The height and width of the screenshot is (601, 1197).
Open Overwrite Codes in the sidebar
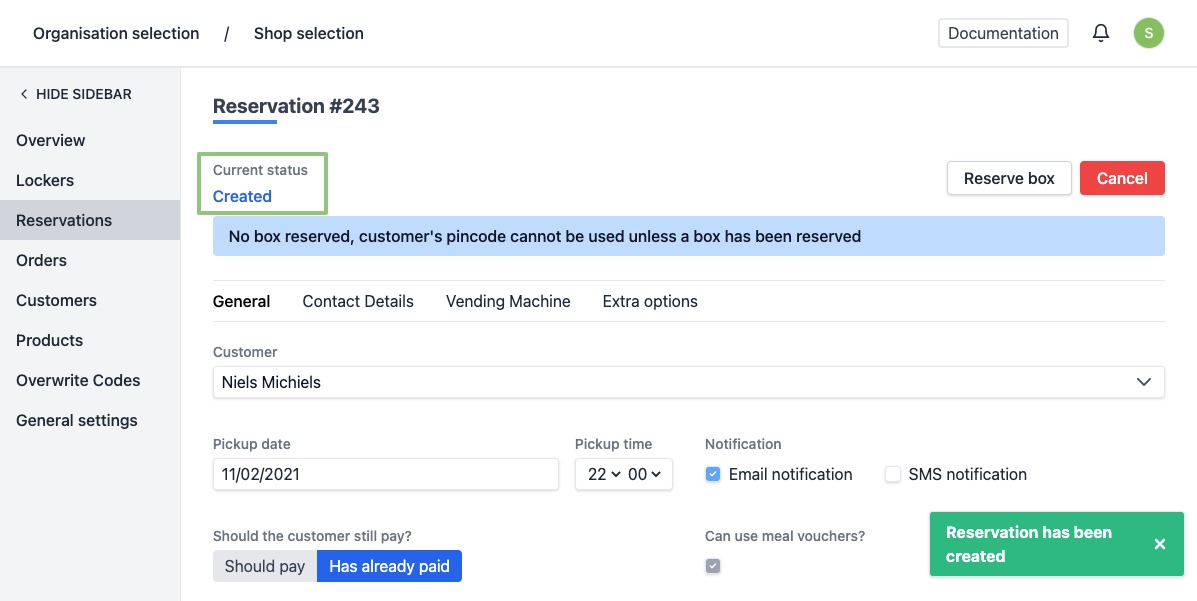[78, 380]
